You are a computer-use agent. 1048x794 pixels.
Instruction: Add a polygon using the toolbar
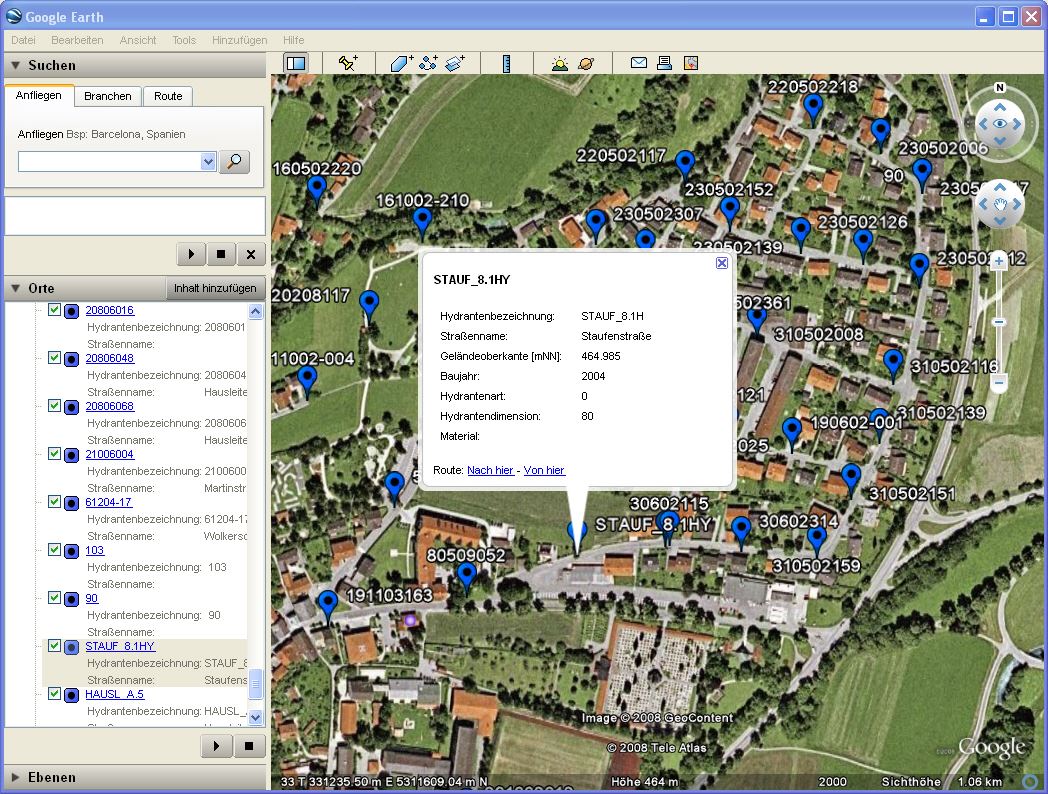coord(402,63)
